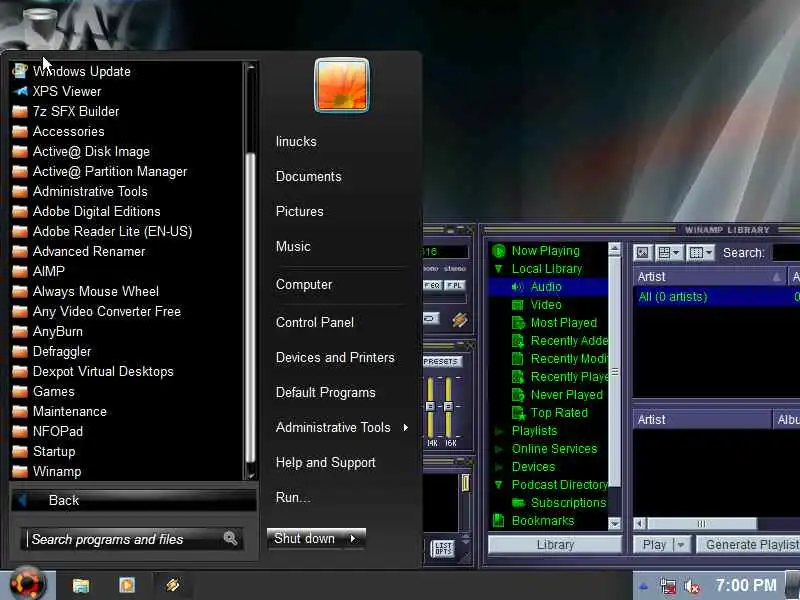Viewport: 800px width, 600px height.
Task: Open Control Panel from the Start menu
Action: pos(315,322)
